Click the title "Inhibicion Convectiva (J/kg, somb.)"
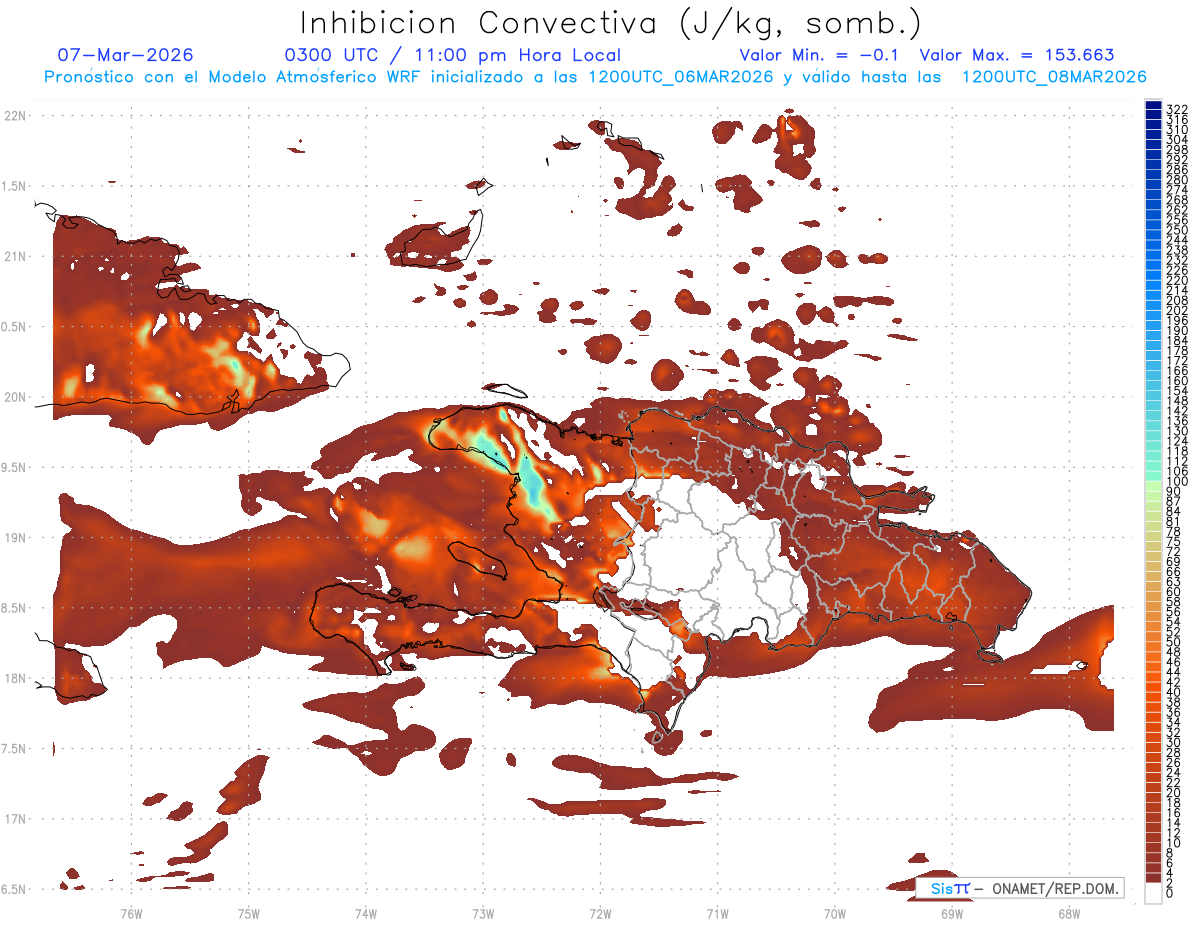 [x=610, y=23]
